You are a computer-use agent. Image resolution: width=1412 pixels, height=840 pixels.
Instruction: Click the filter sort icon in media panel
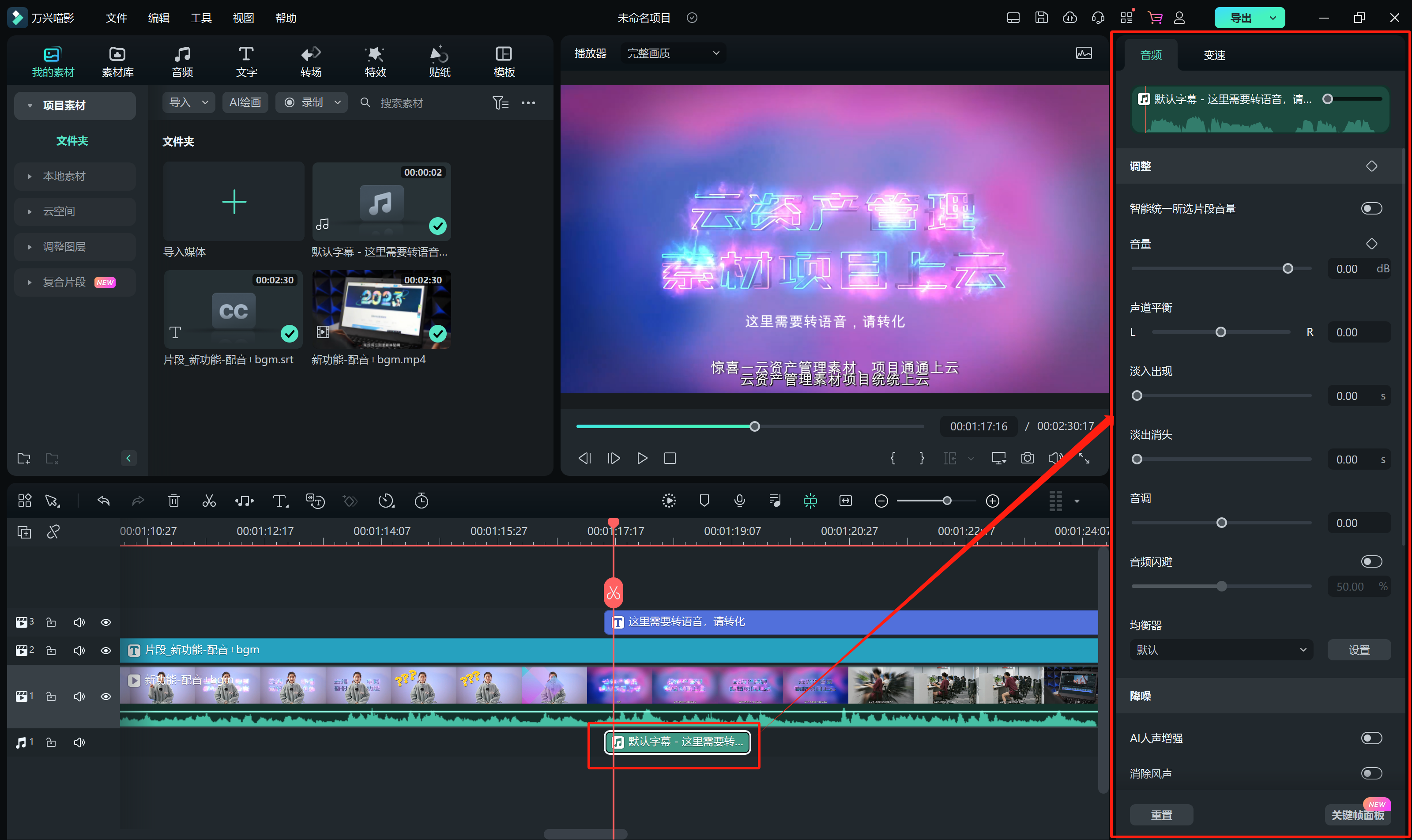coord(500,102)
